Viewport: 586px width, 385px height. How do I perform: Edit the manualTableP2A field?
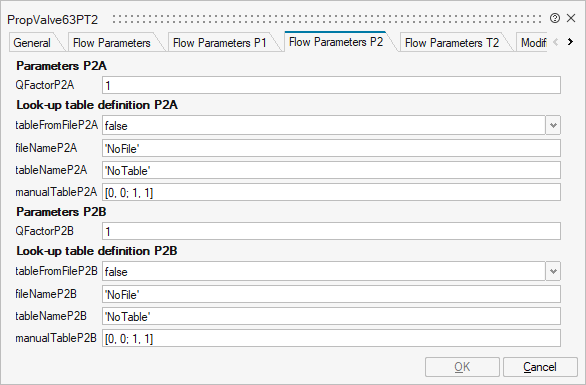(331, 192)
